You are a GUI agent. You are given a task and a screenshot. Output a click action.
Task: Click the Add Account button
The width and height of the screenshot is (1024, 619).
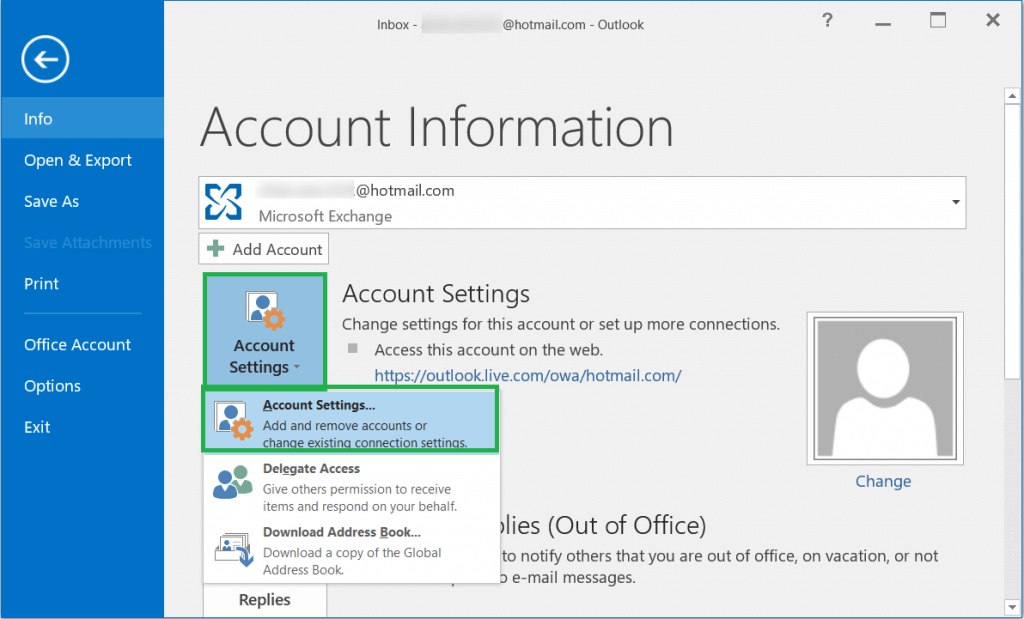[263, 248]
